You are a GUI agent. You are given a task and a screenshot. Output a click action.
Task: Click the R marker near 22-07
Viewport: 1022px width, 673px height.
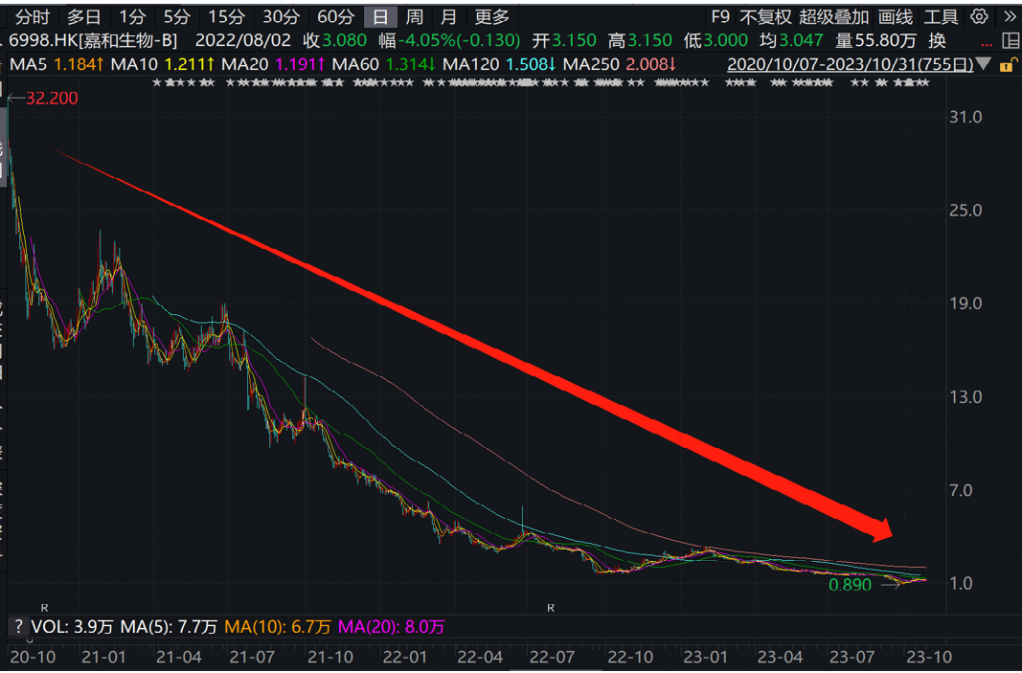click(551, 608)
